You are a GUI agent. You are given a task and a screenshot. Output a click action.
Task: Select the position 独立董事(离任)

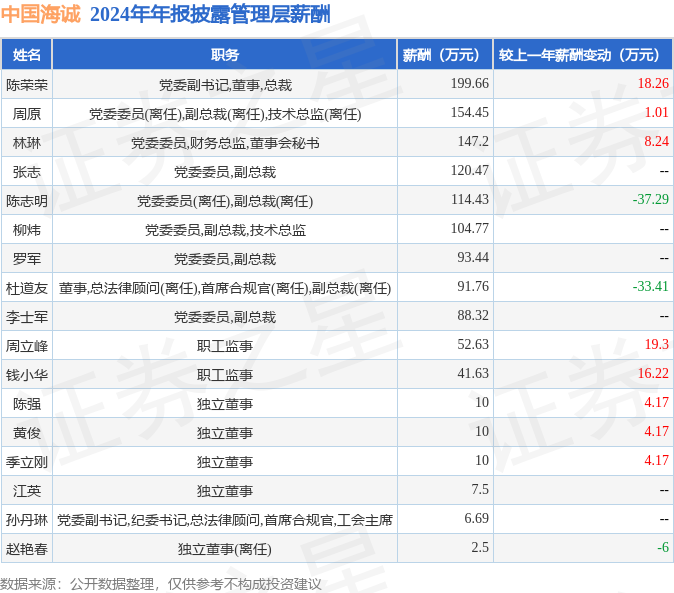(x=225, y=549)
